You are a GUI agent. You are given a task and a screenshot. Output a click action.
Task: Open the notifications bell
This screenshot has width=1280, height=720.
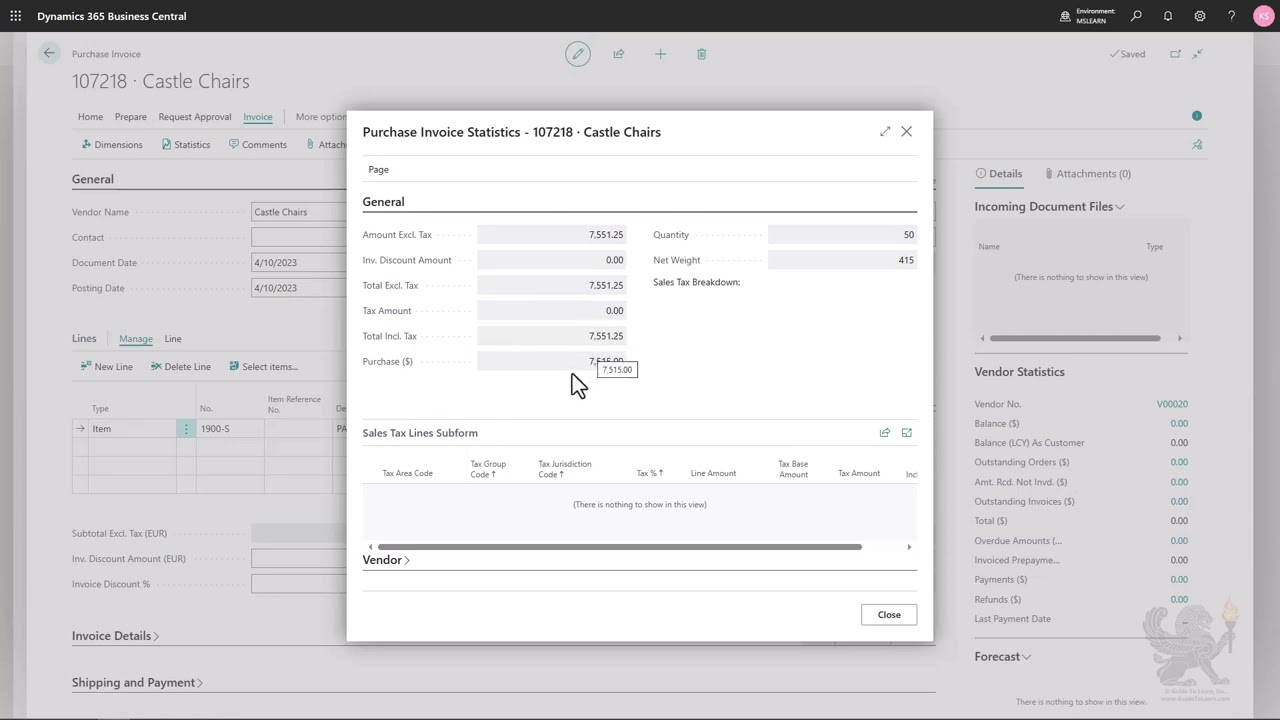pos(1168,16)
